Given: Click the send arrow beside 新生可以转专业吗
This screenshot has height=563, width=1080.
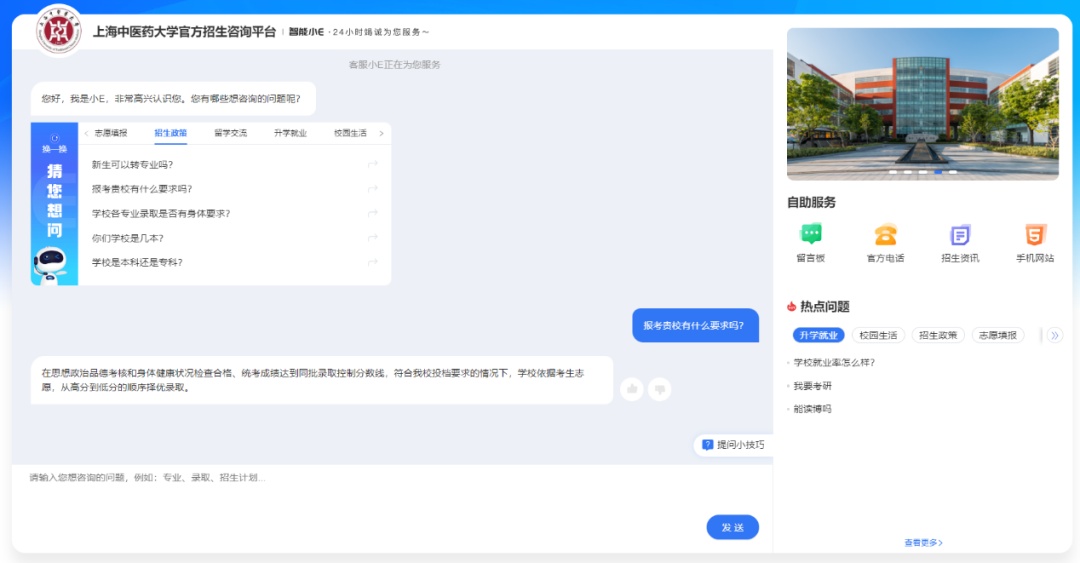Looking at the screenshot, I should (x=372, y=164).
